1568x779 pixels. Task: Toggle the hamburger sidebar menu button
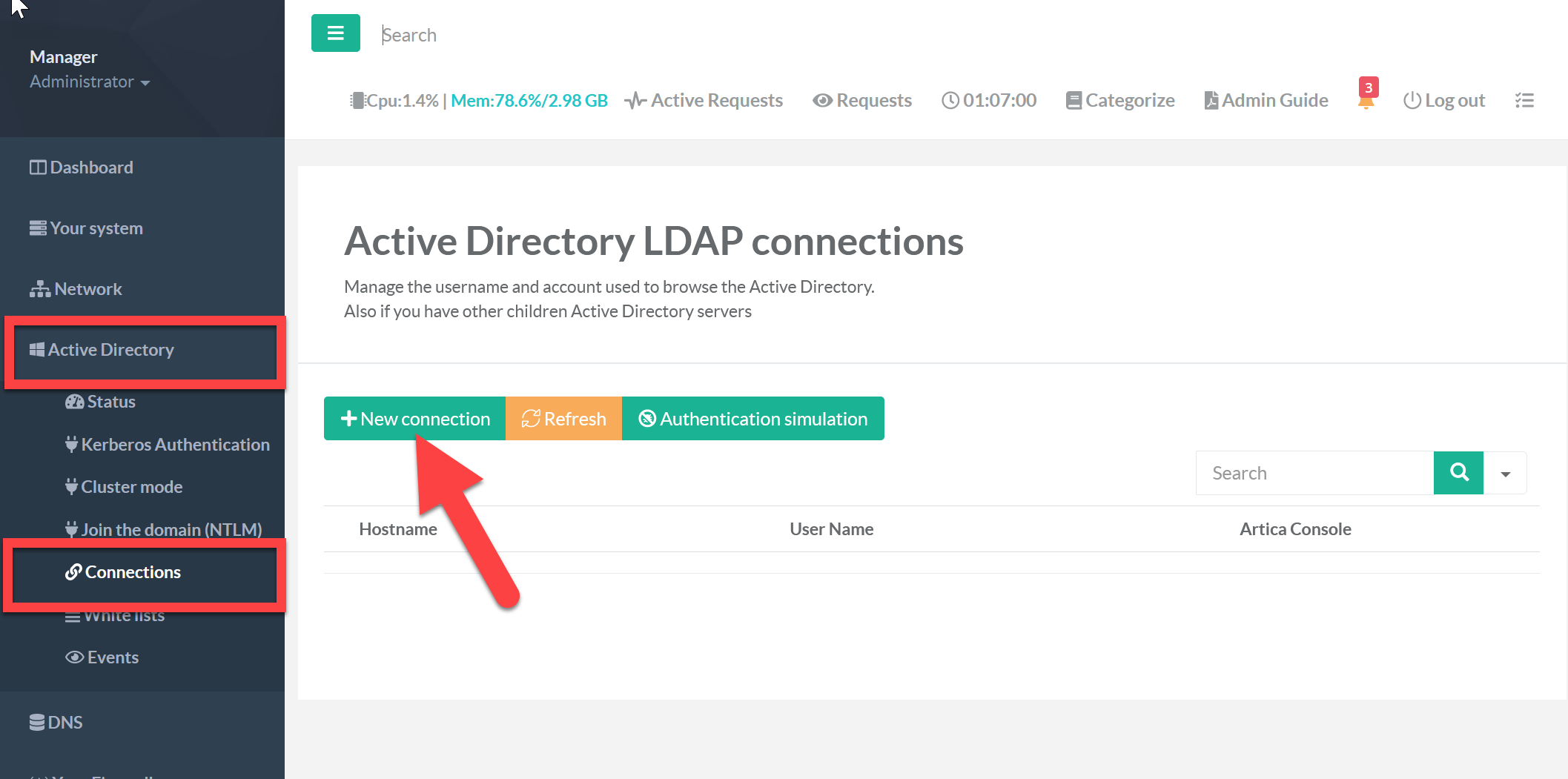pos(335,33)
